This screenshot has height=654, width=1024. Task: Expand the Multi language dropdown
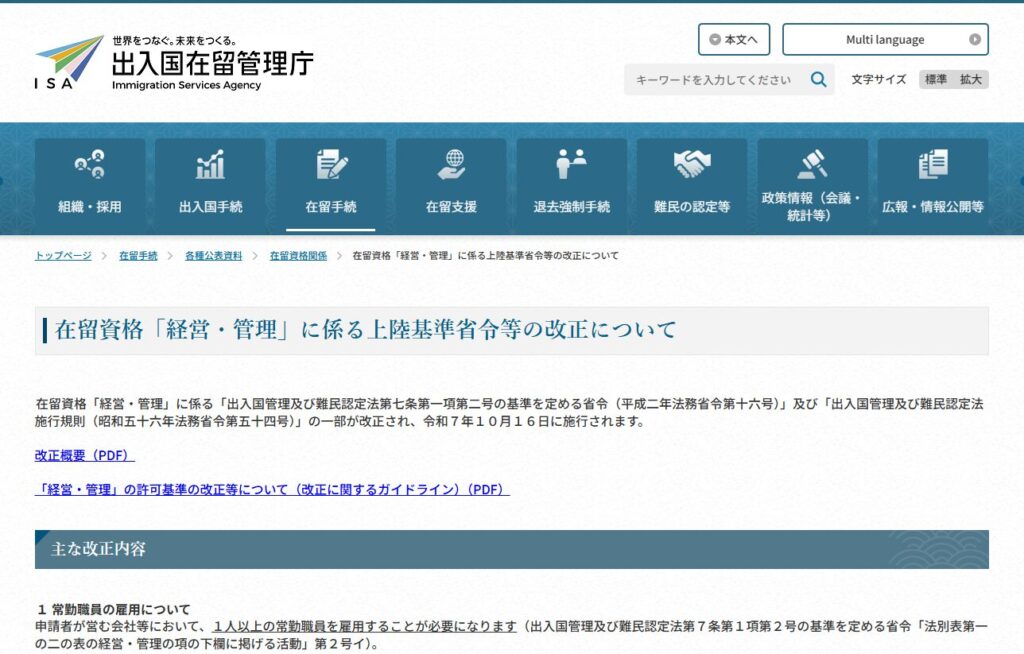(885, 40)
